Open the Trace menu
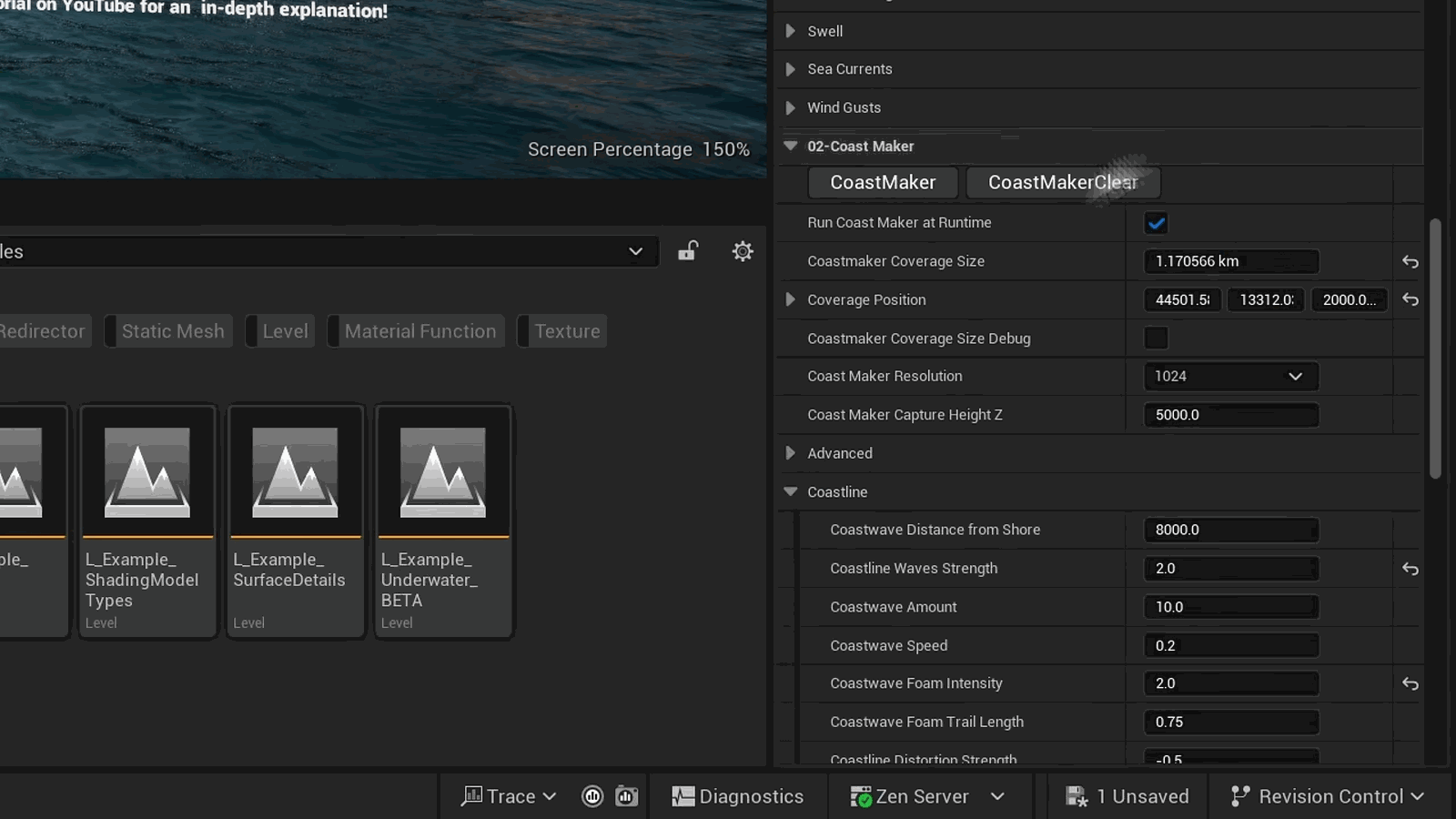1456x819 pixels. click(x=509, y=796)
